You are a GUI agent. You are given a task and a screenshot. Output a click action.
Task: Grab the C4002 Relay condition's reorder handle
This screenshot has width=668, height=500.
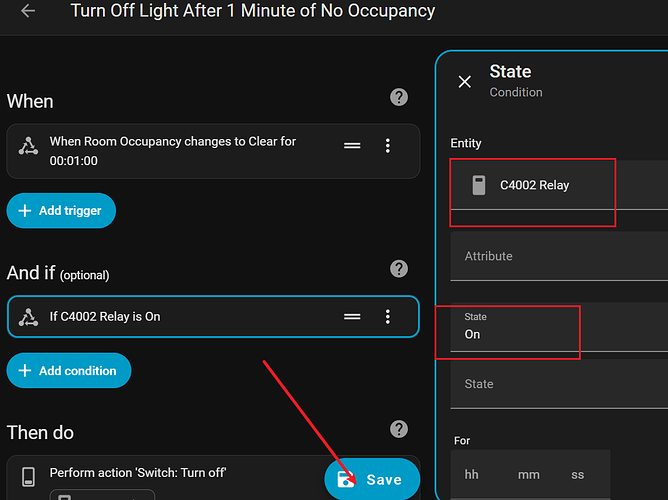tap(352, 317)
